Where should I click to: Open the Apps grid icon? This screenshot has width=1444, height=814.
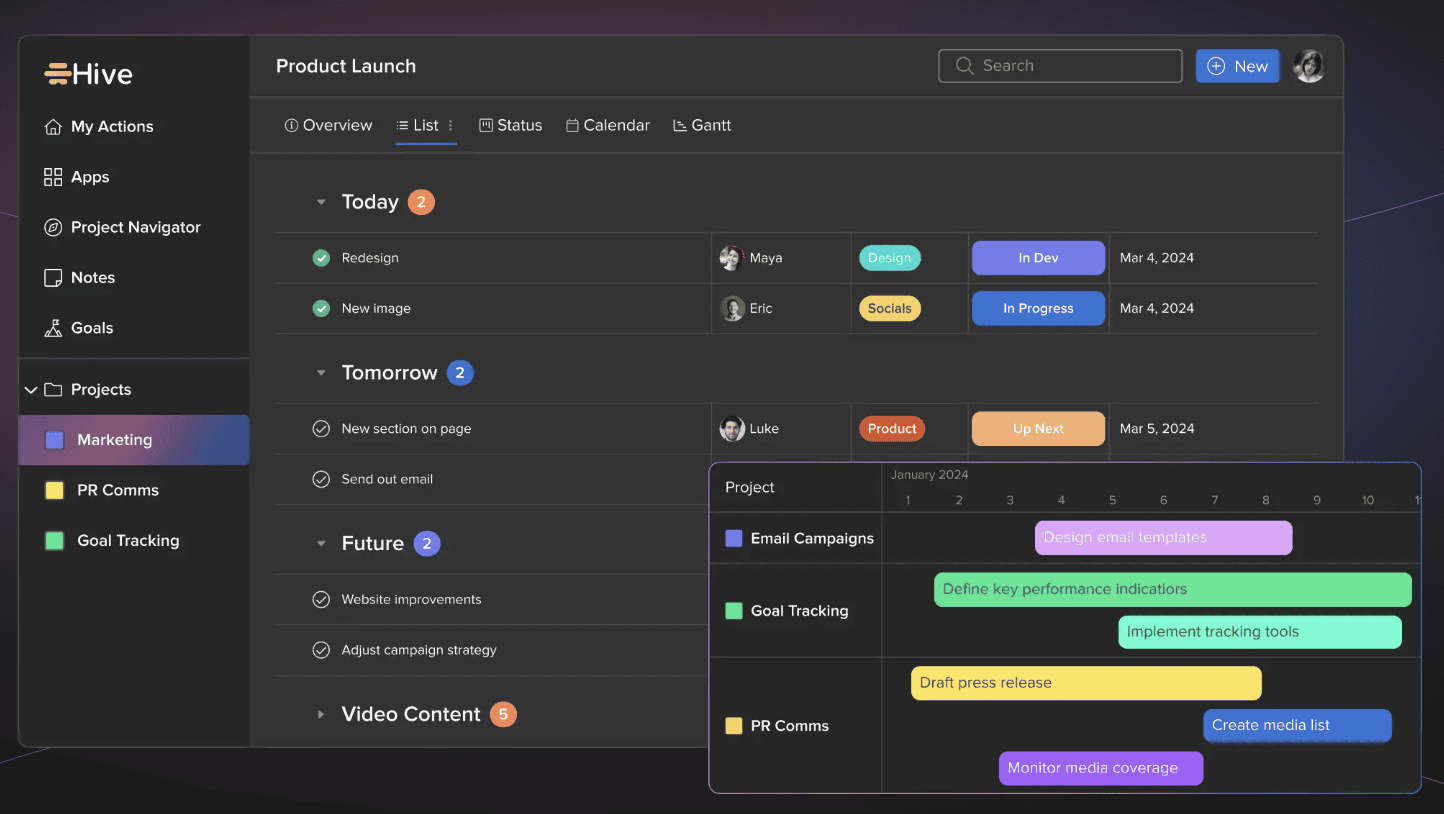(x=53, y=177)
